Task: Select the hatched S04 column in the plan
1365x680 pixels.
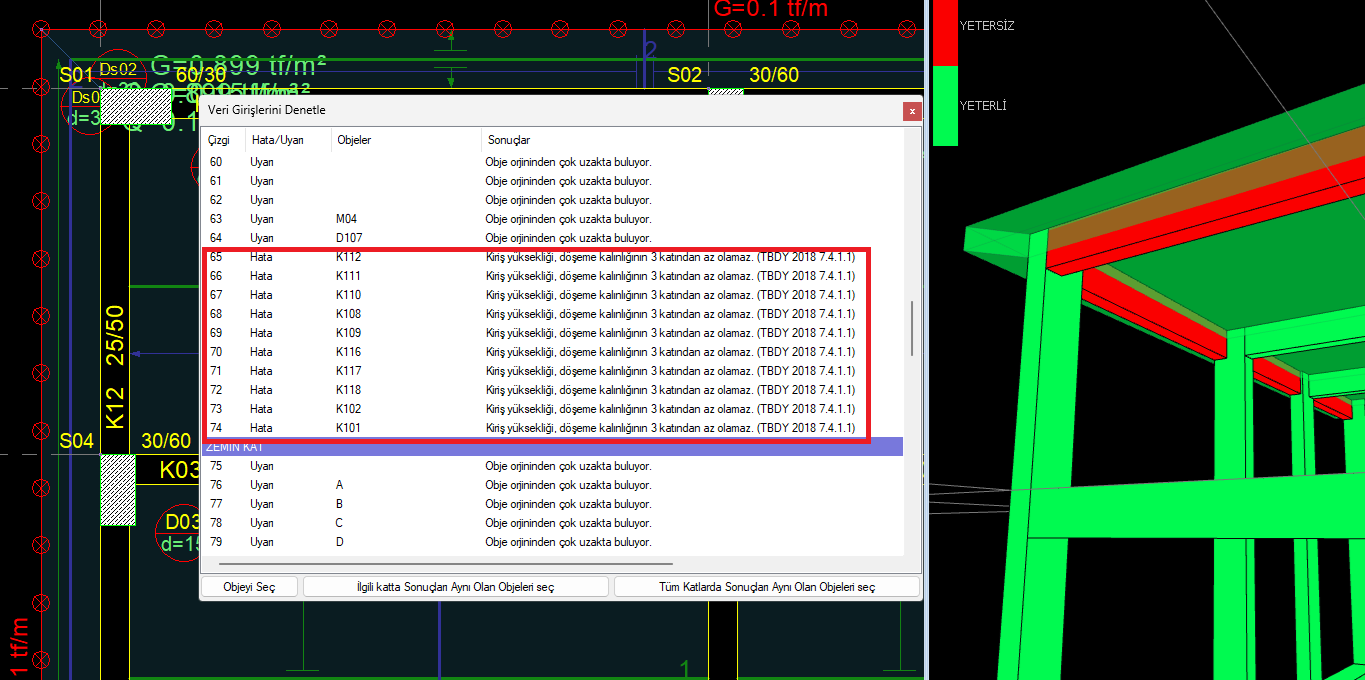Action: click(118, 490)
